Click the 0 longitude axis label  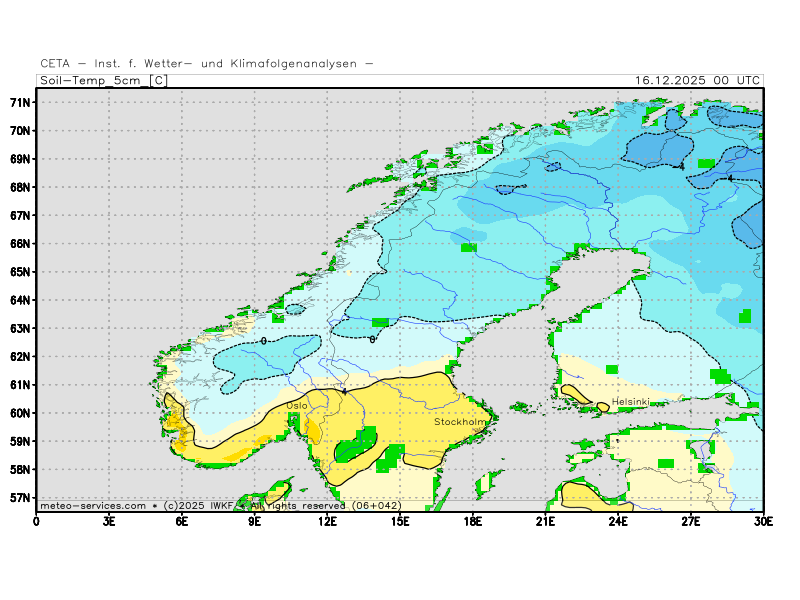pos(37,520)
